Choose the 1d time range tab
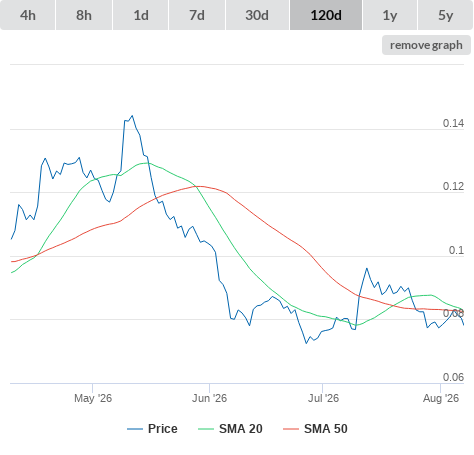The image size is (474, 455). pos(141,15)
